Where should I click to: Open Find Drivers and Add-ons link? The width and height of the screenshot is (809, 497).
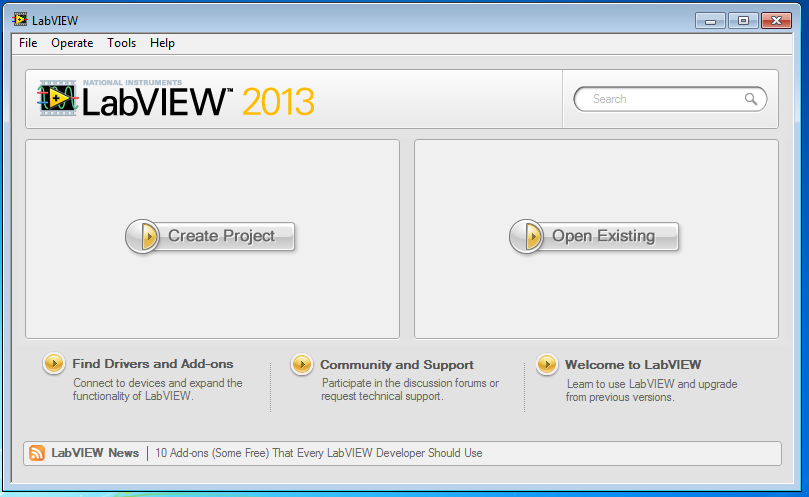[x=153, y=364]
